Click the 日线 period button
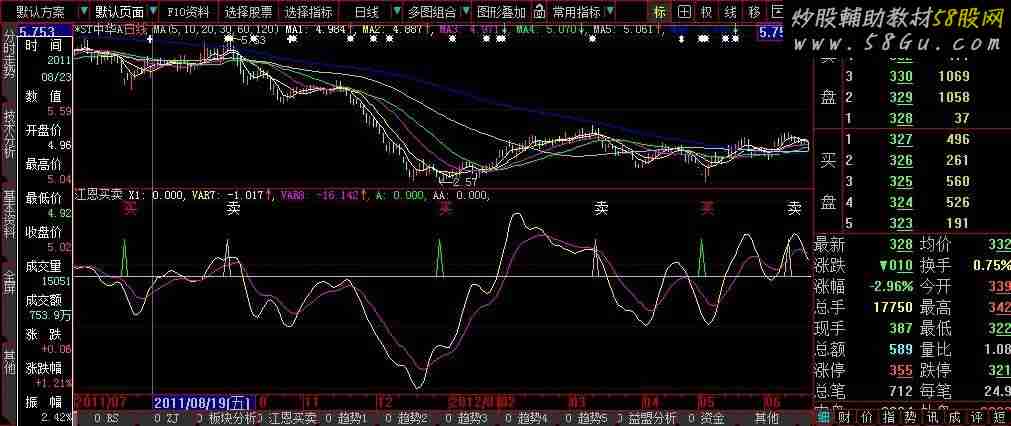1011x426 pixels. point(366,12)
